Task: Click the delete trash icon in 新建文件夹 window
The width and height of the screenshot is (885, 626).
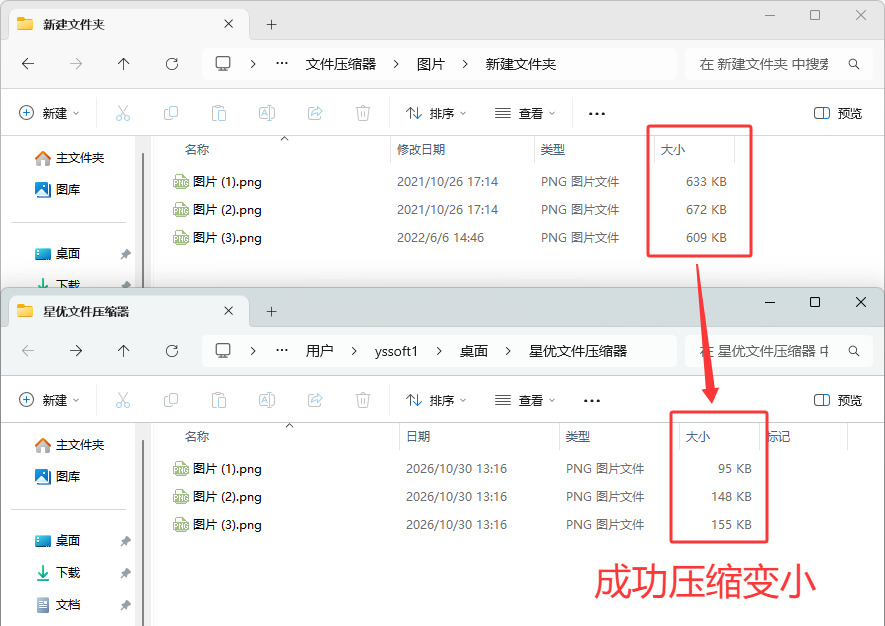Action: point(363,113)
